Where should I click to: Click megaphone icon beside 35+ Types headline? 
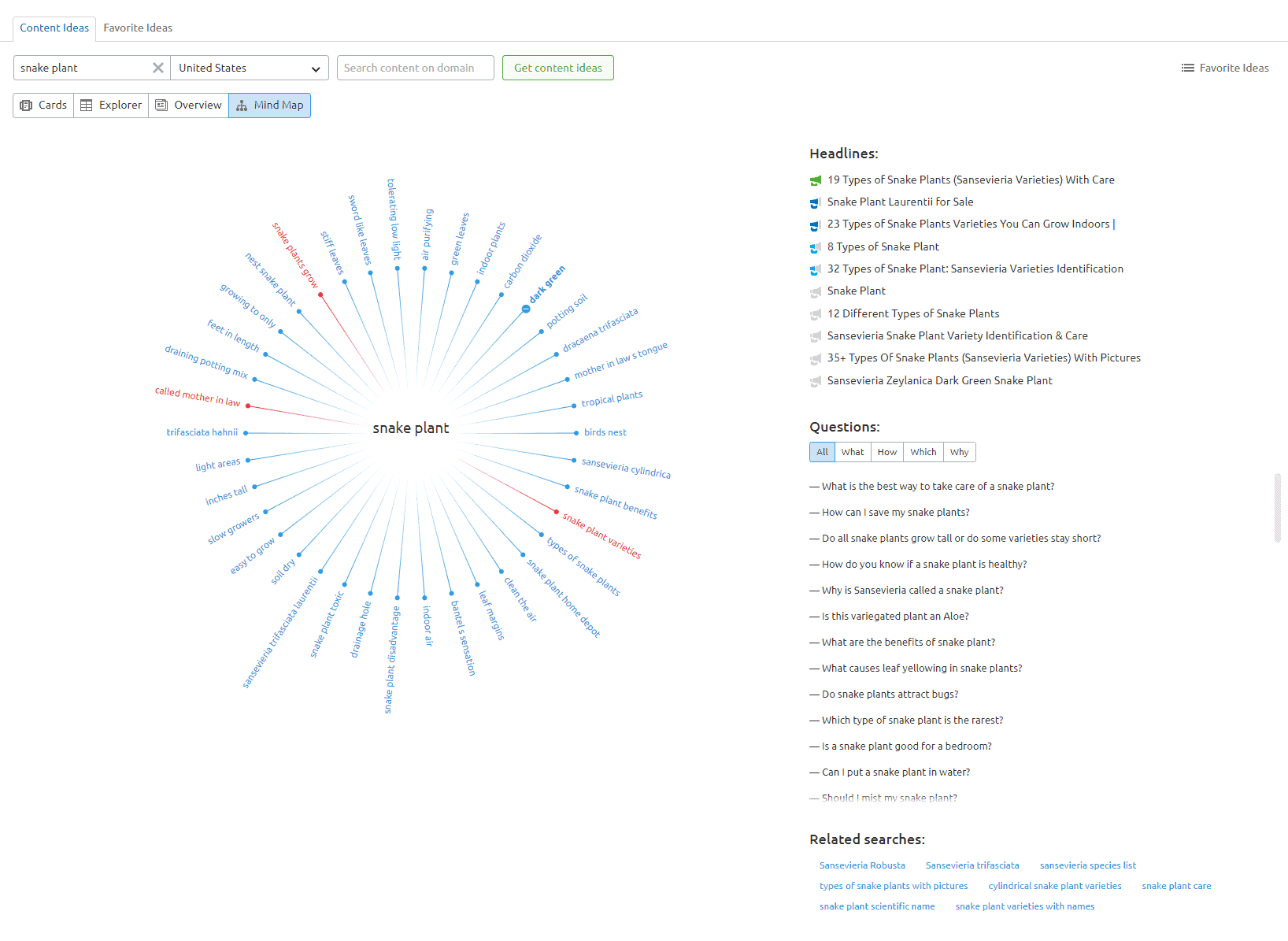(816, 359)
